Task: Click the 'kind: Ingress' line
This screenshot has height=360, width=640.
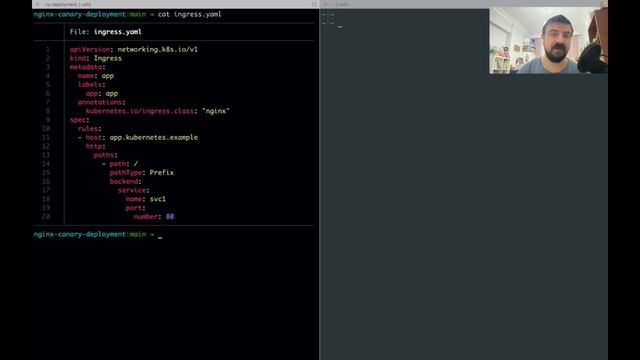Action: pos(96,58)
